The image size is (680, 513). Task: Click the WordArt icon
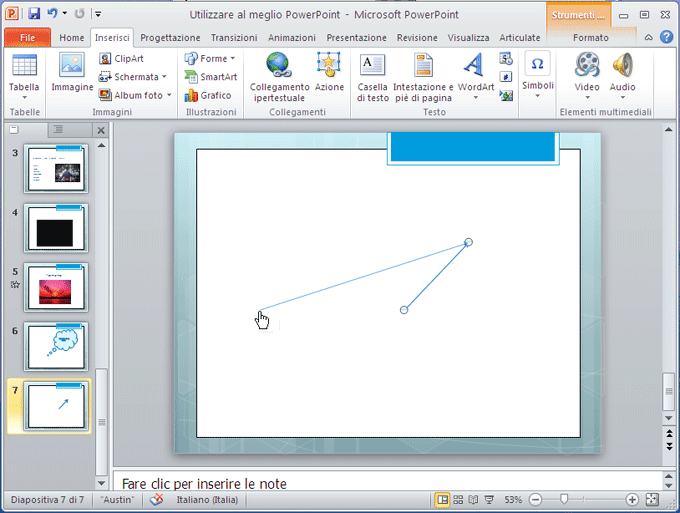[474, 65]
